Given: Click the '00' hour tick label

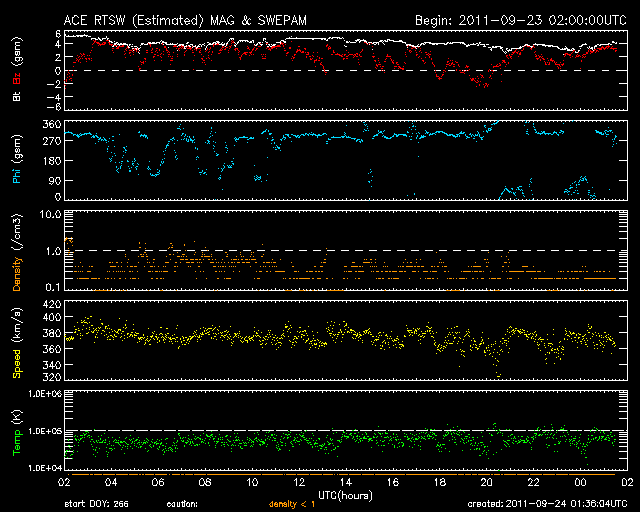Looking at the screenshot, I should tap(580, 483).
